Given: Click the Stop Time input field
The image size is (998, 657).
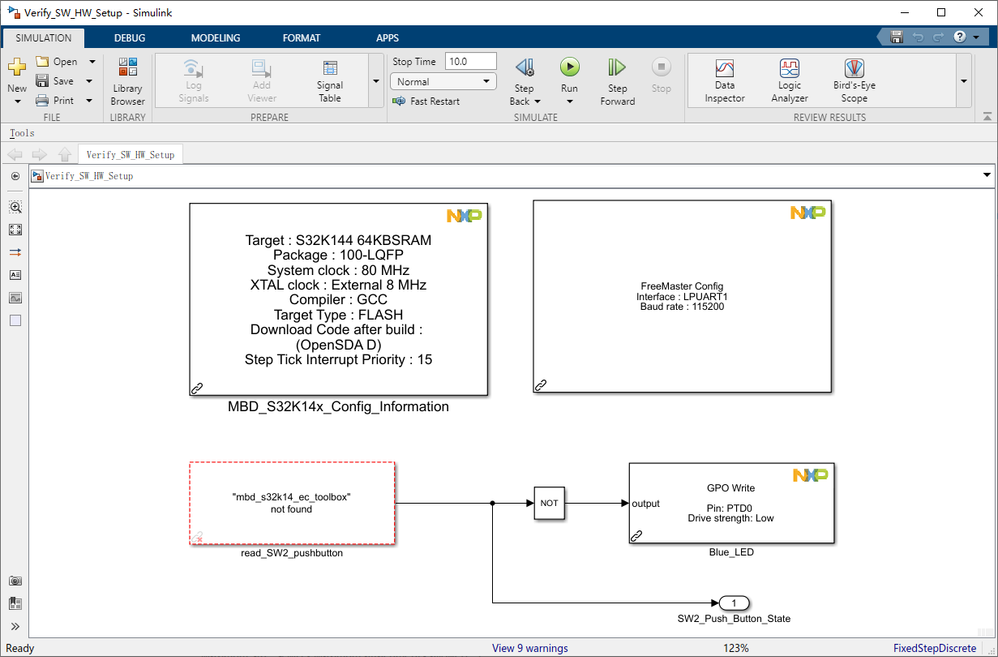Looking at the screenshot, I should pos(470,62).
